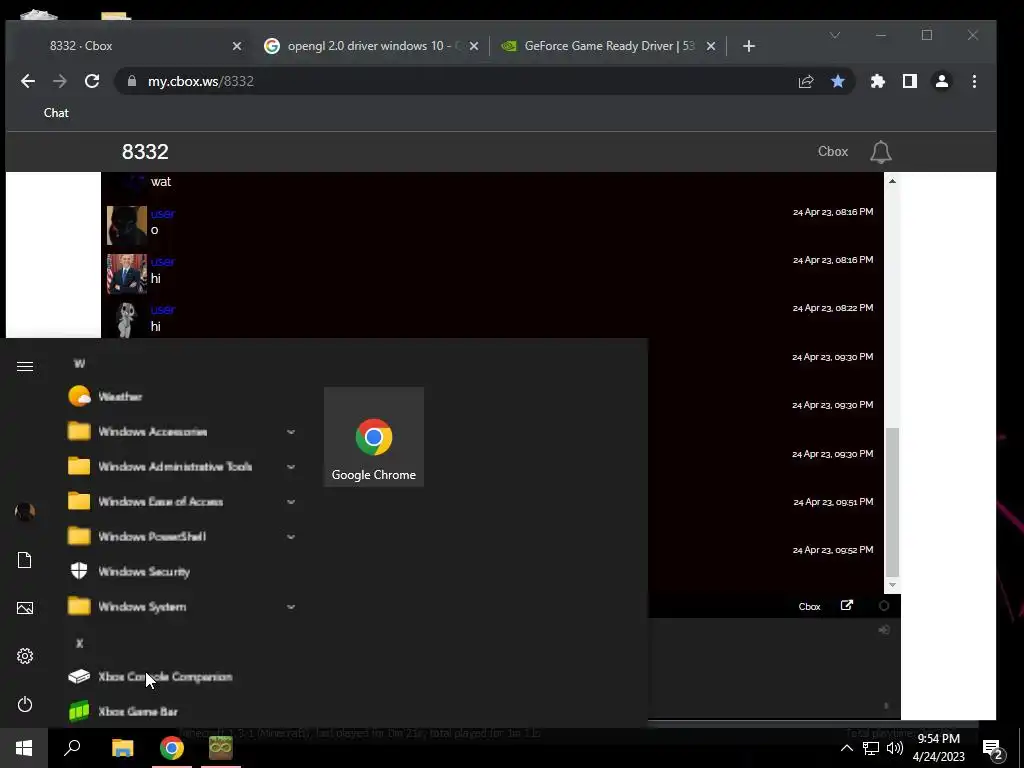Open Pictures from Start sidebar
Screen dimensions: 1024x768
click(25, 608)
